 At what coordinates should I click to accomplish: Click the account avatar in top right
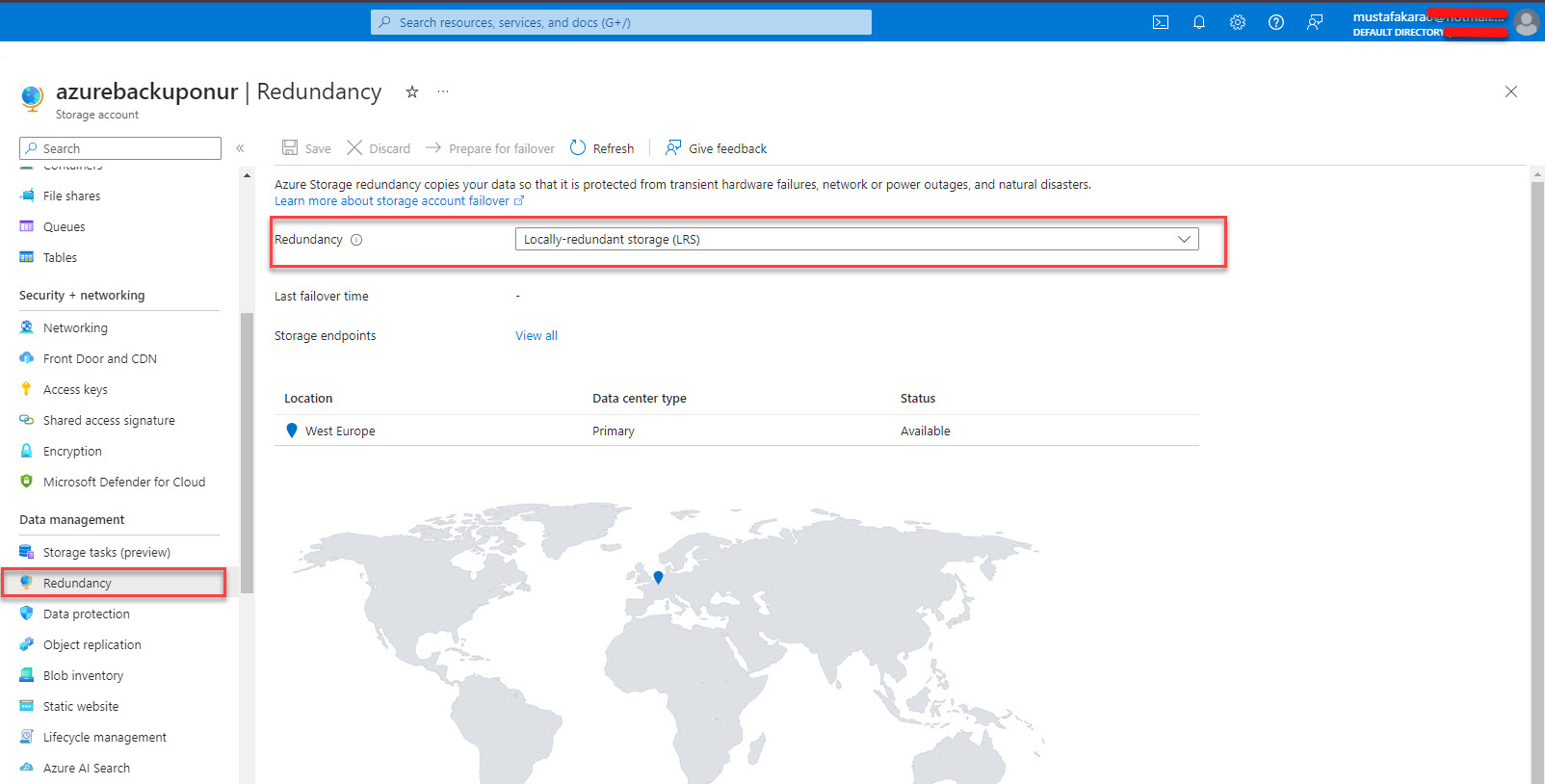click(x=1526, y=22)
